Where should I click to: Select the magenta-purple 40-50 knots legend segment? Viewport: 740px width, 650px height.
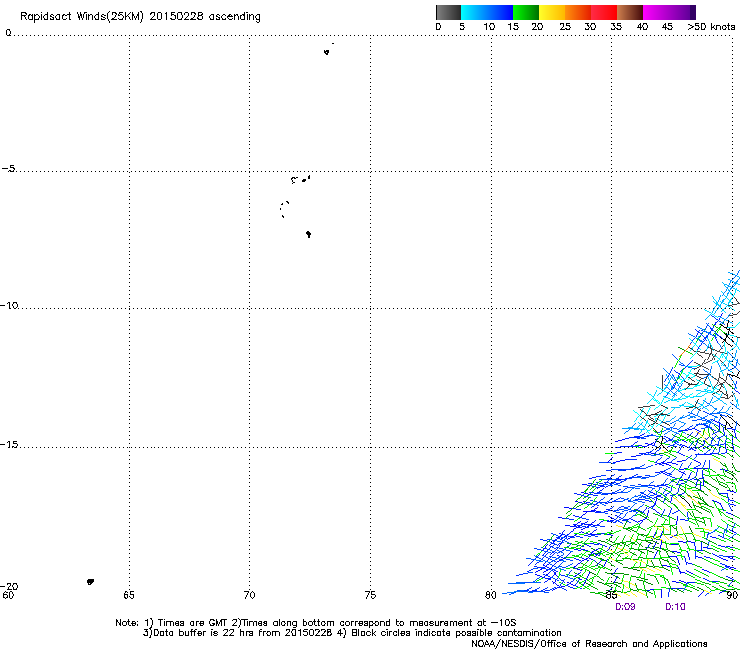[666, 12]
